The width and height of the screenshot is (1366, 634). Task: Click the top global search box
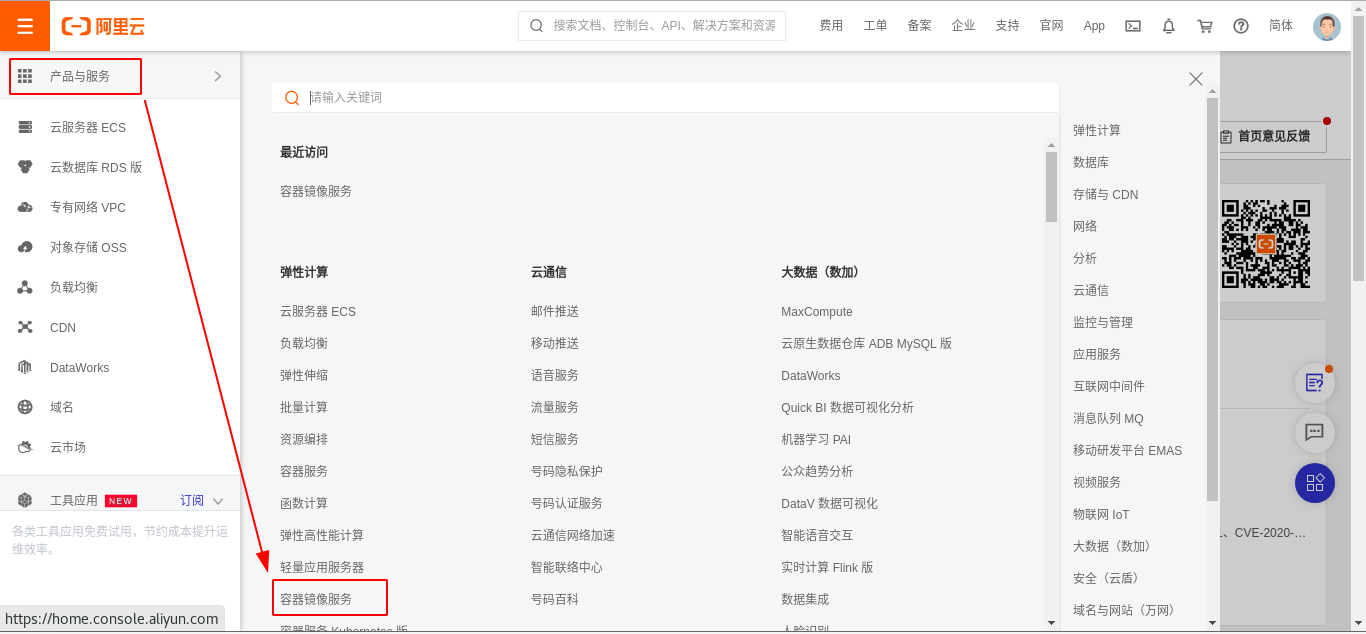[652, 26]
